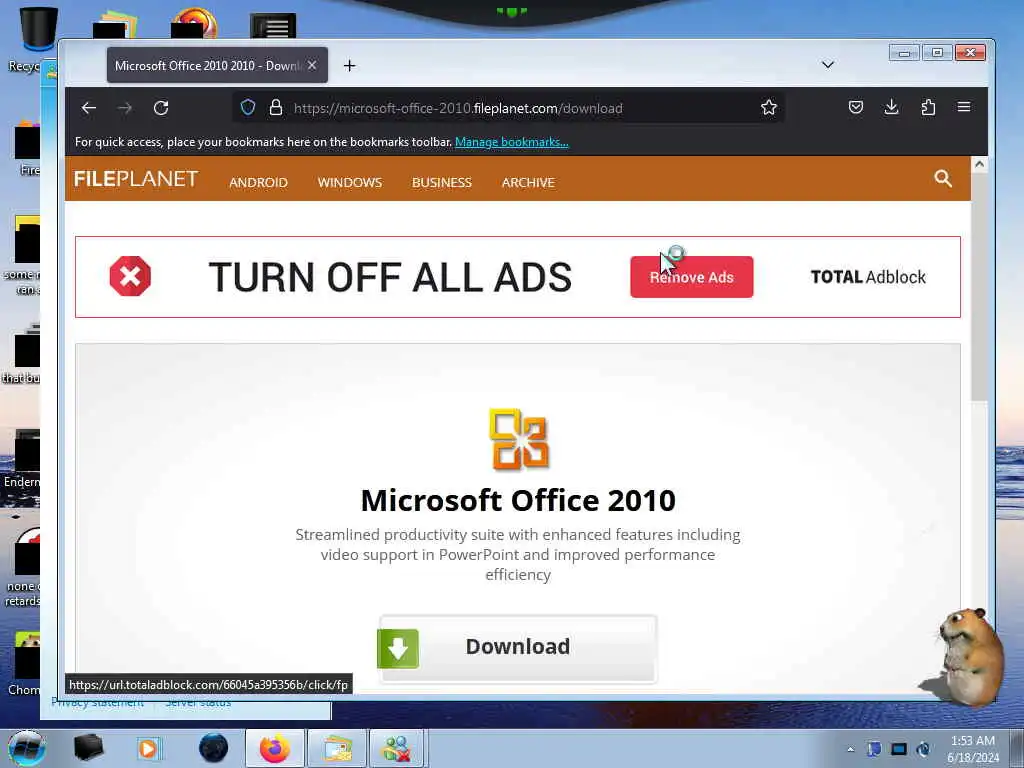Go back using the browser back arrow
Image resolution: width=1024 pixels, height=768 pixels.
pyautogui.click(x=89, y=108)
